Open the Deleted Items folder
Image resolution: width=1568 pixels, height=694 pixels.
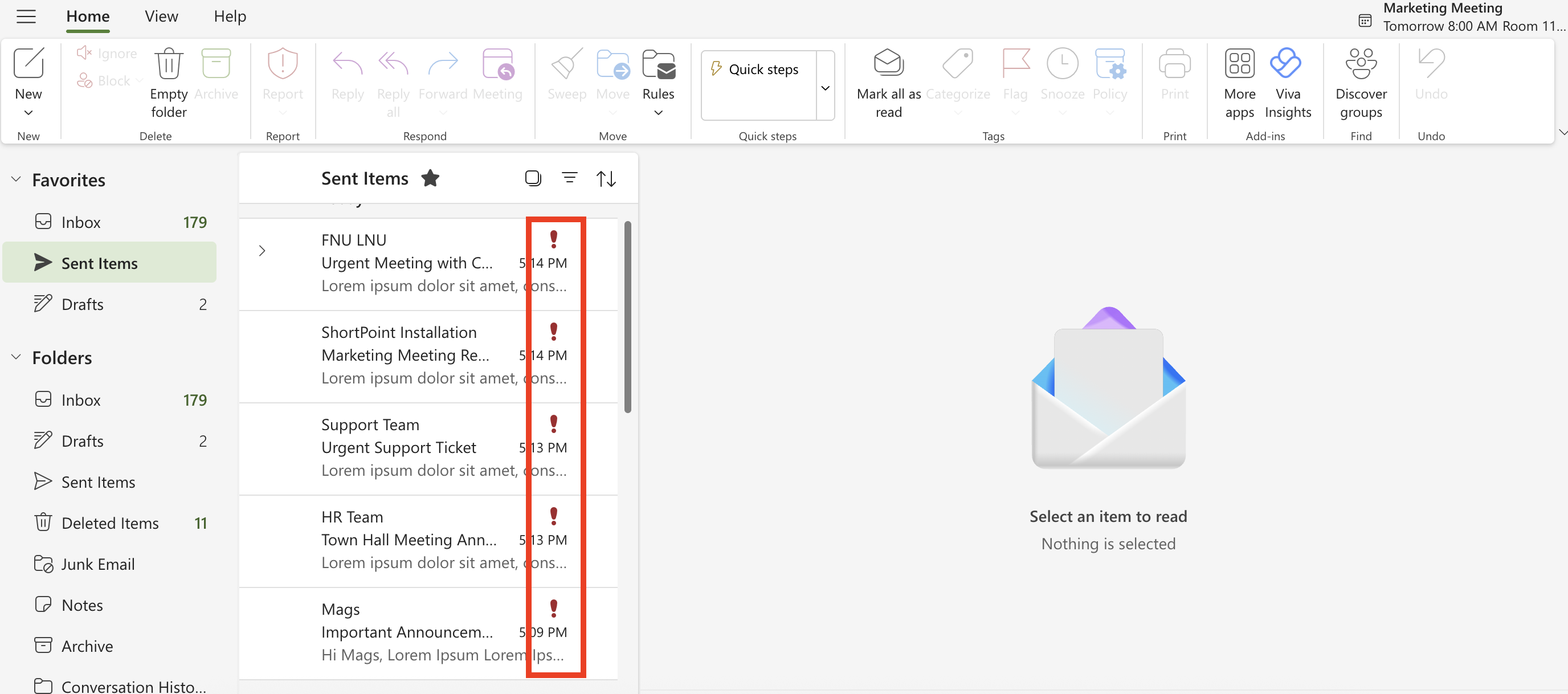click(109, 523)
